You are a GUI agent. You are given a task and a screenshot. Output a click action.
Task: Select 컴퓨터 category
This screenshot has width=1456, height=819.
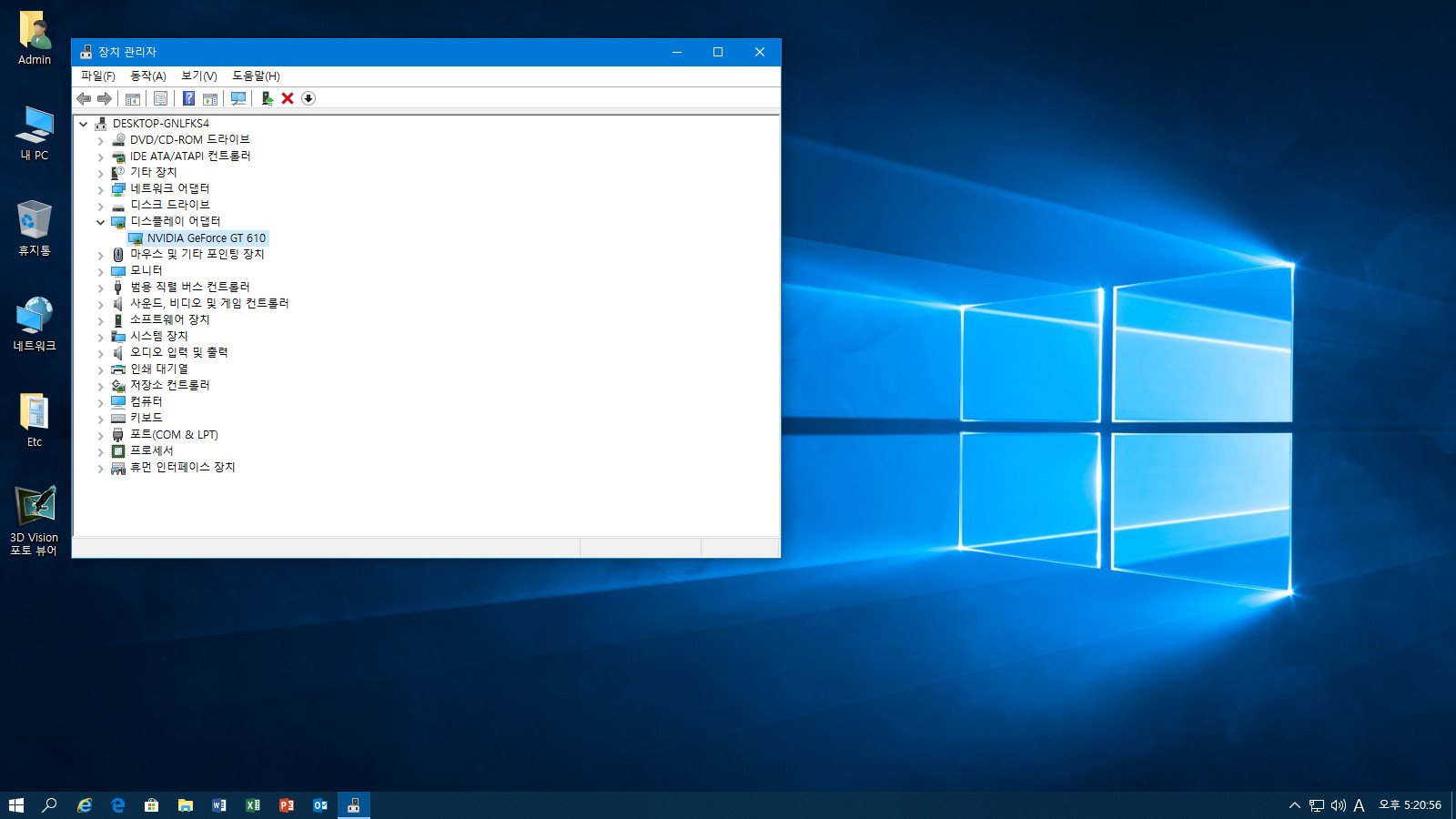pos(146,402)
